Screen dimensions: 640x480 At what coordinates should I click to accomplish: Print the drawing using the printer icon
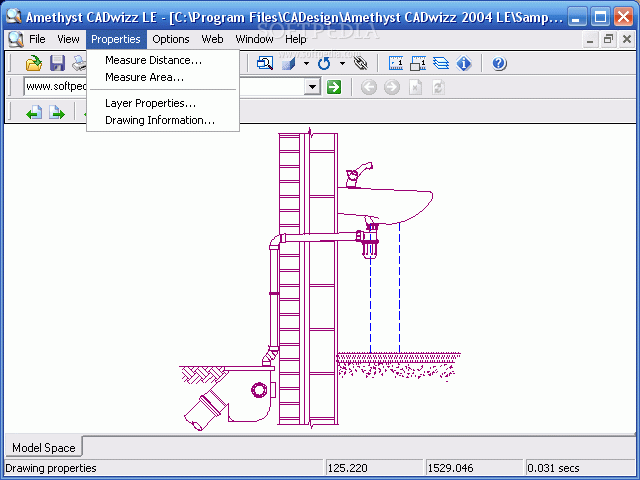click(x=79, y=63)
